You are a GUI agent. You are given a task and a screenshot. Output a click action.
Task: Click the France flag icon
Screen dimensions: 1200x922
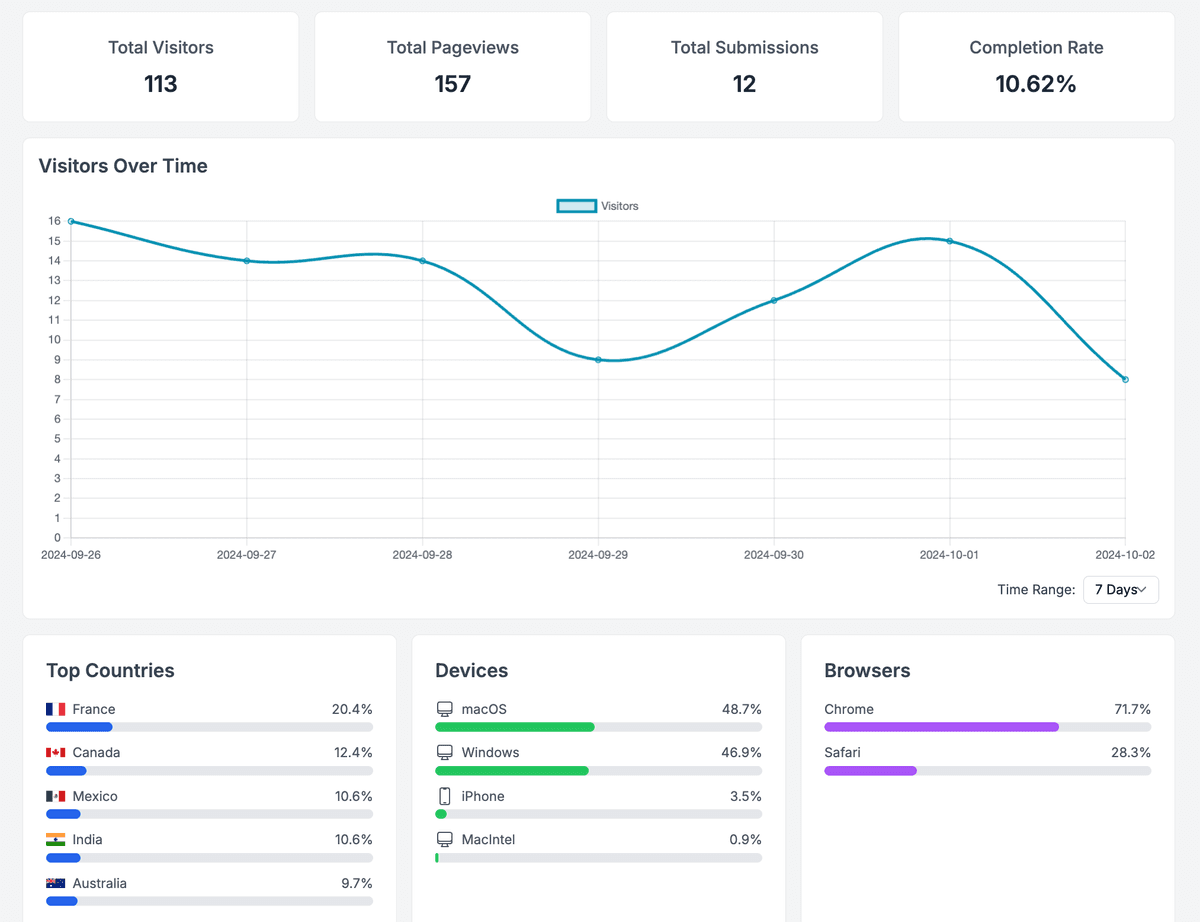(x=57, y=708)
